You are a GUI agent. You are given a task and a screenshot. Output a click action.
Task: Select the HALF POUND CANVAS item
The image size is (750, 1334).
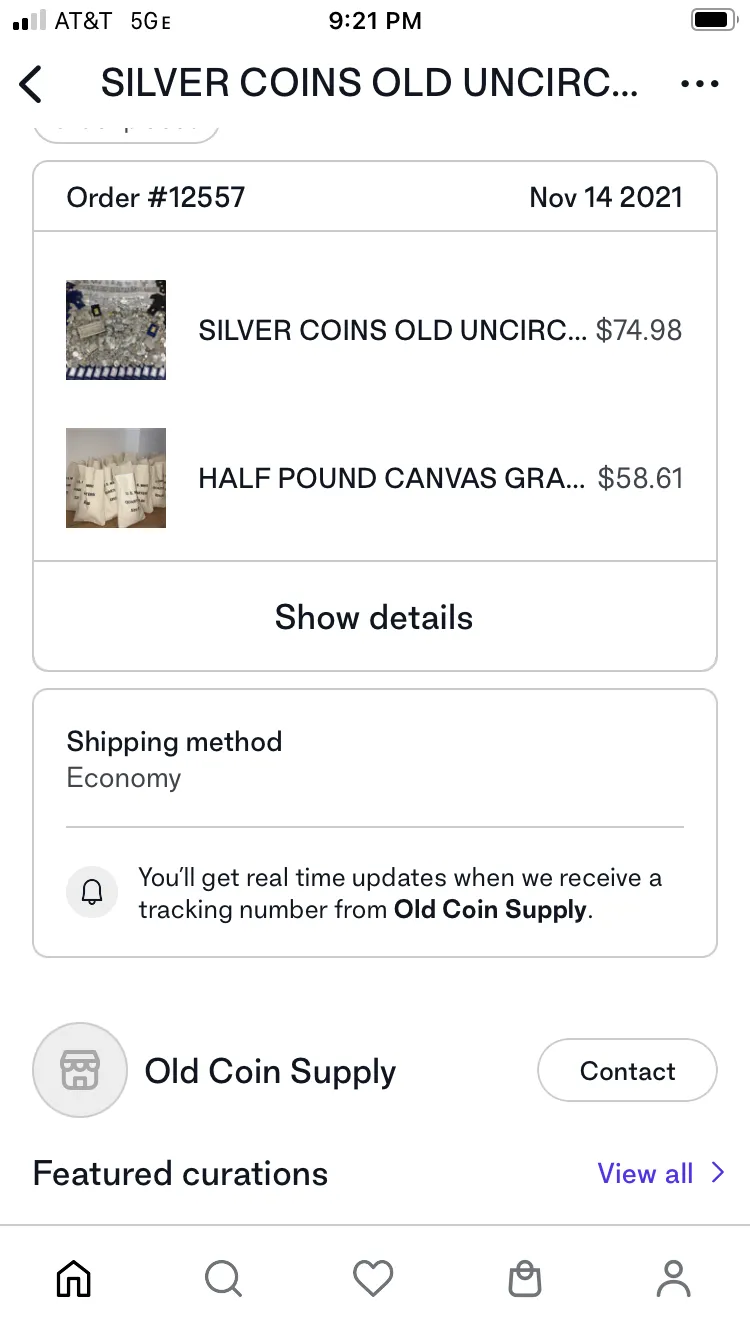coord(392,479)
